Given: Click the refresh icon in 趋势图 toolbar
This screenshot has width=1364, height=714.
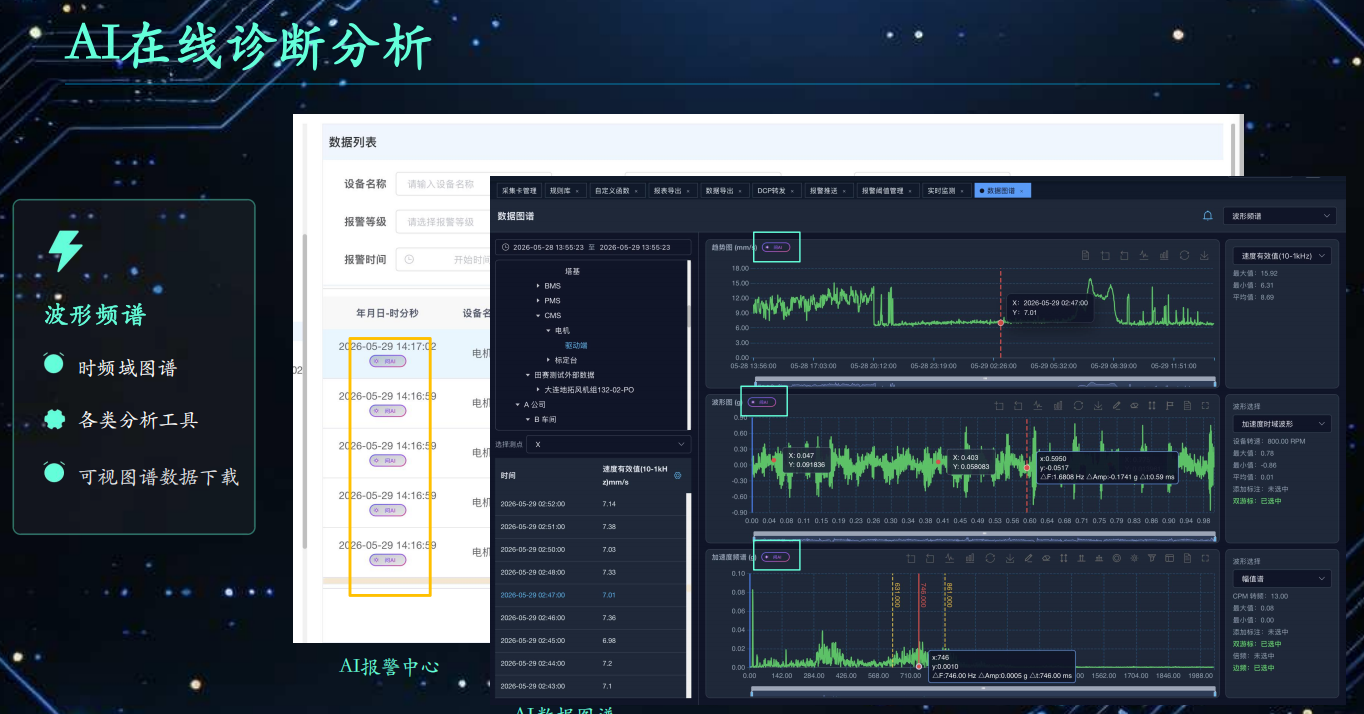Looking at the screenshot, I should point(1184,255).
